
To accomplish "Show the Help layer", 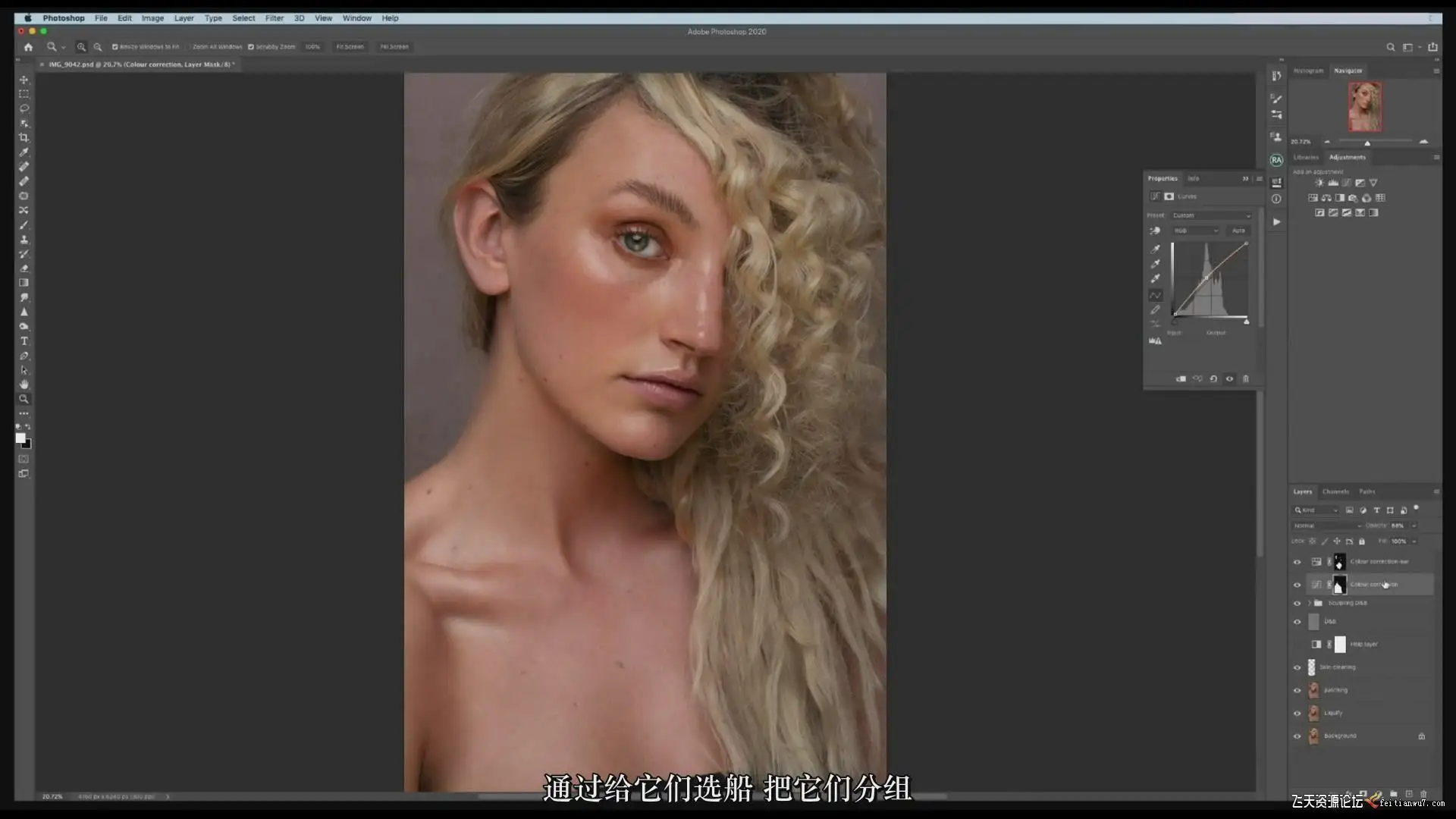I will tap(1297, 645).
